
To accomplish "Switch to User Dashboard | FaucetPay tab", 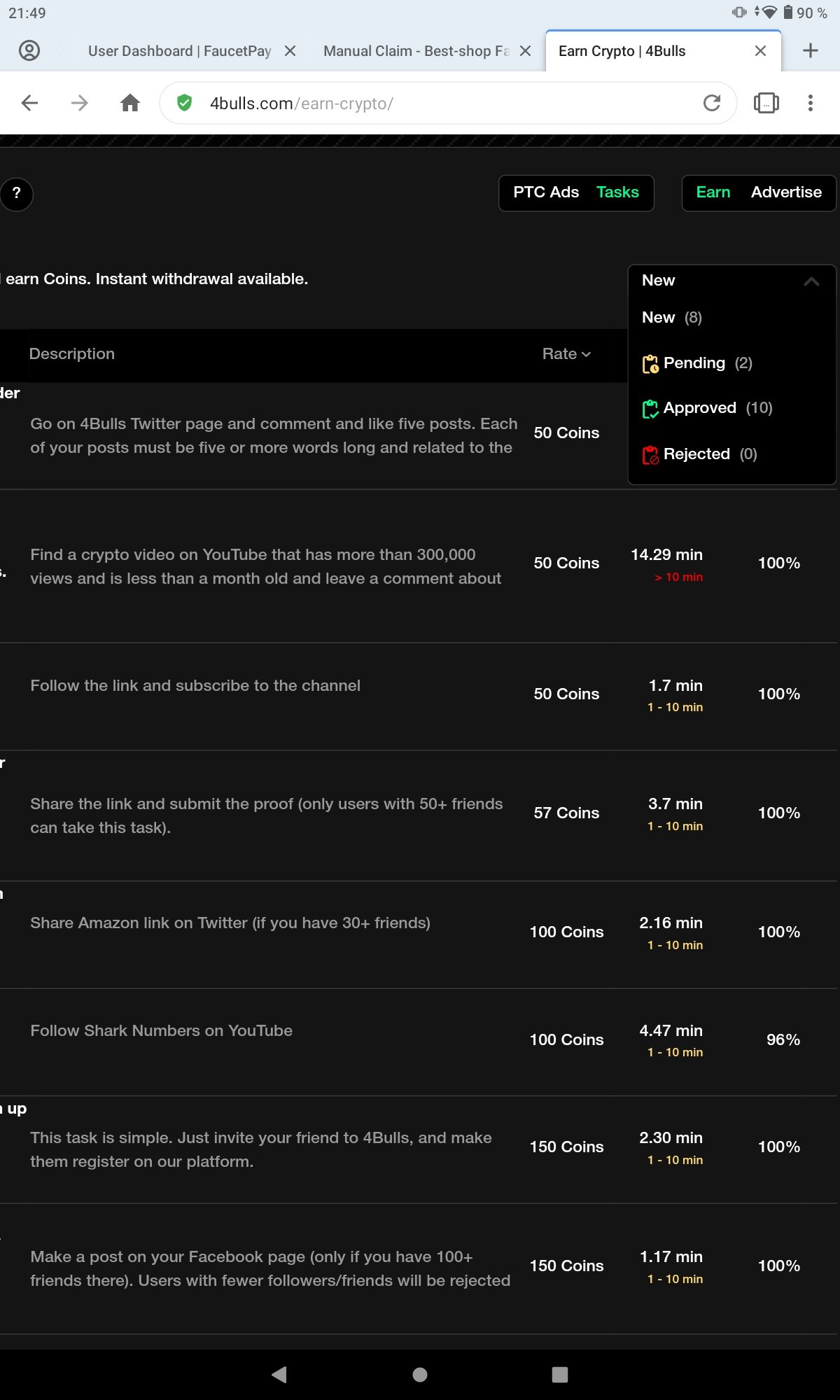I will (179, 51).
